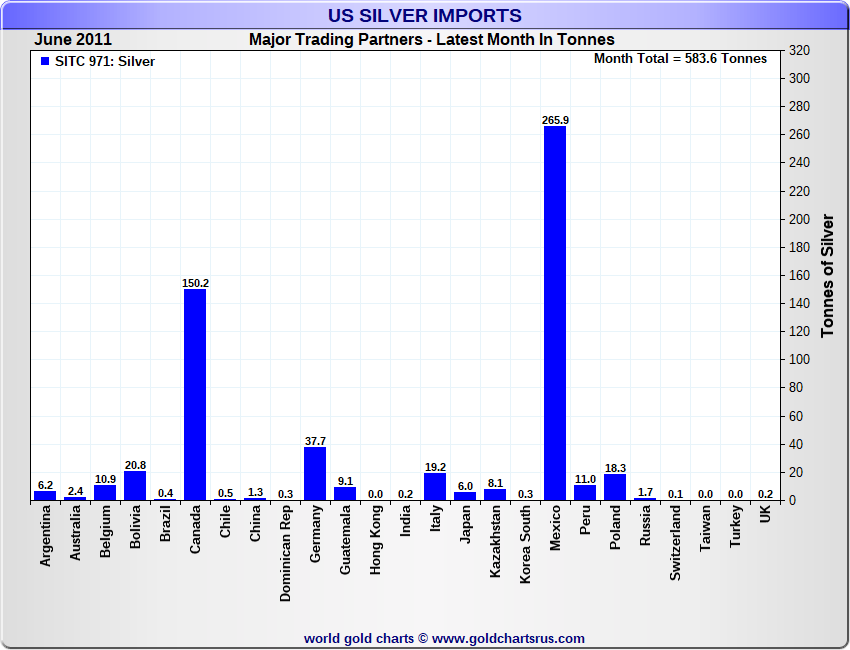Click the blue SITC 971 Silver legend swatch
The image size is (850, 650).
[x=45, y=61]
